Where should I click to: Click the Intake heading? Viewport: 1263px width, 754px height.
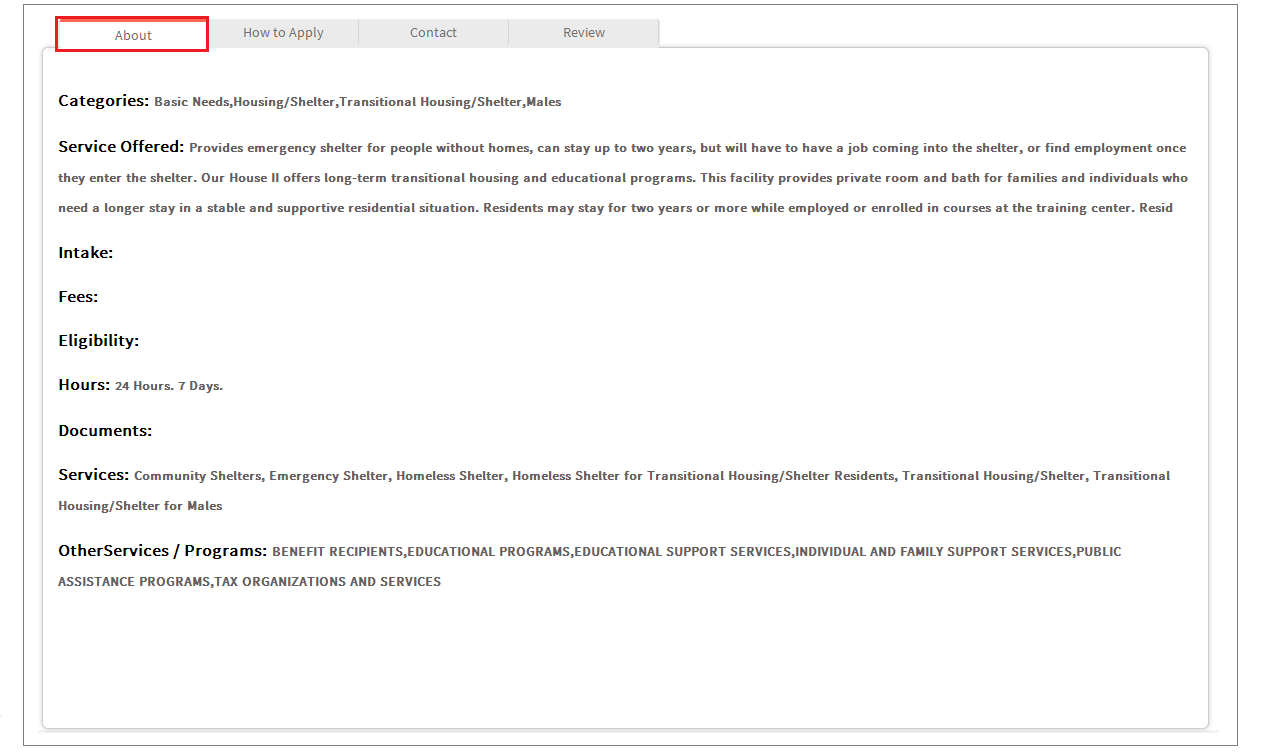click(86, 253)
